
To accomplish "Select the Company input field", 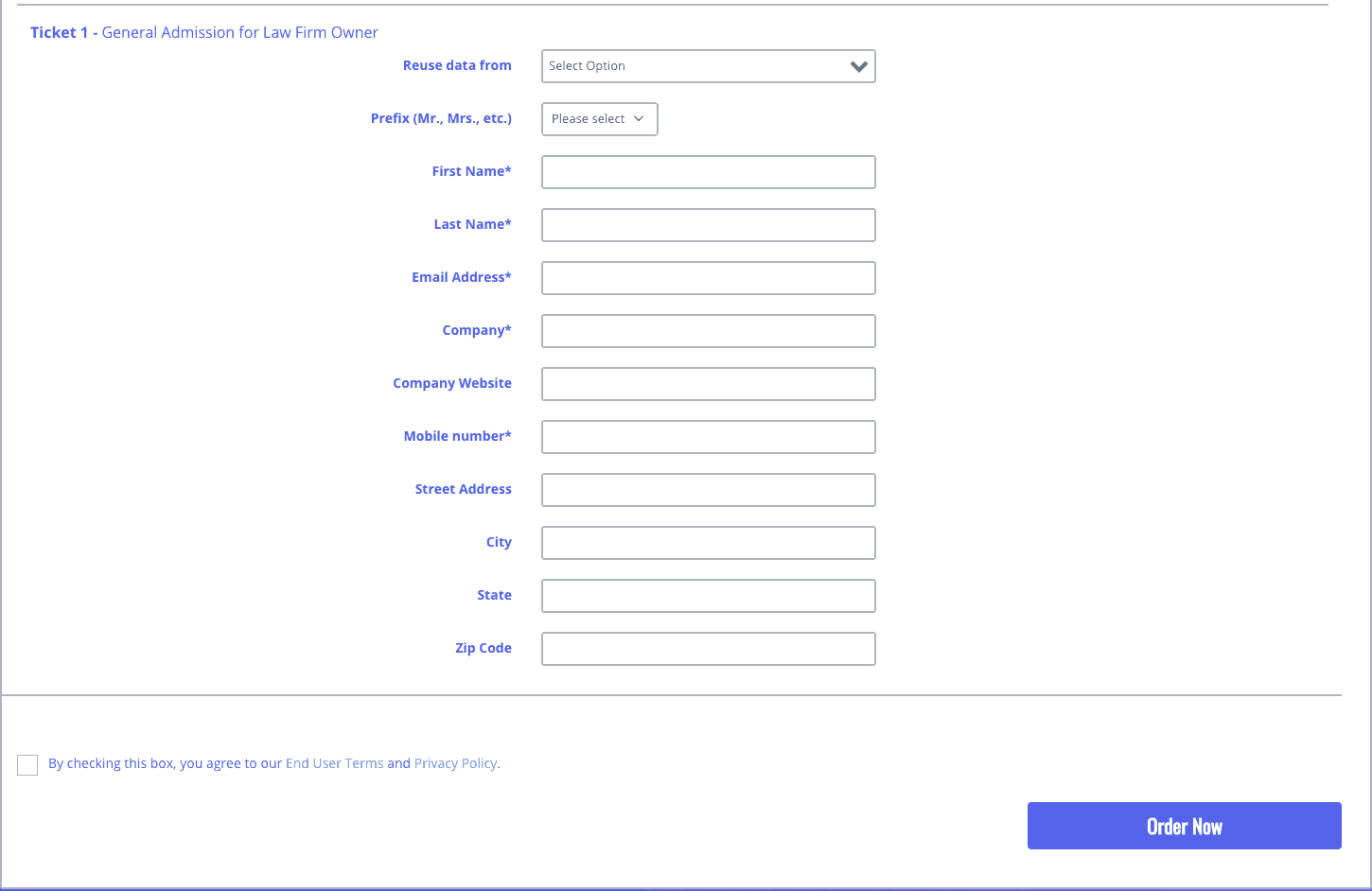I will 708,331.
